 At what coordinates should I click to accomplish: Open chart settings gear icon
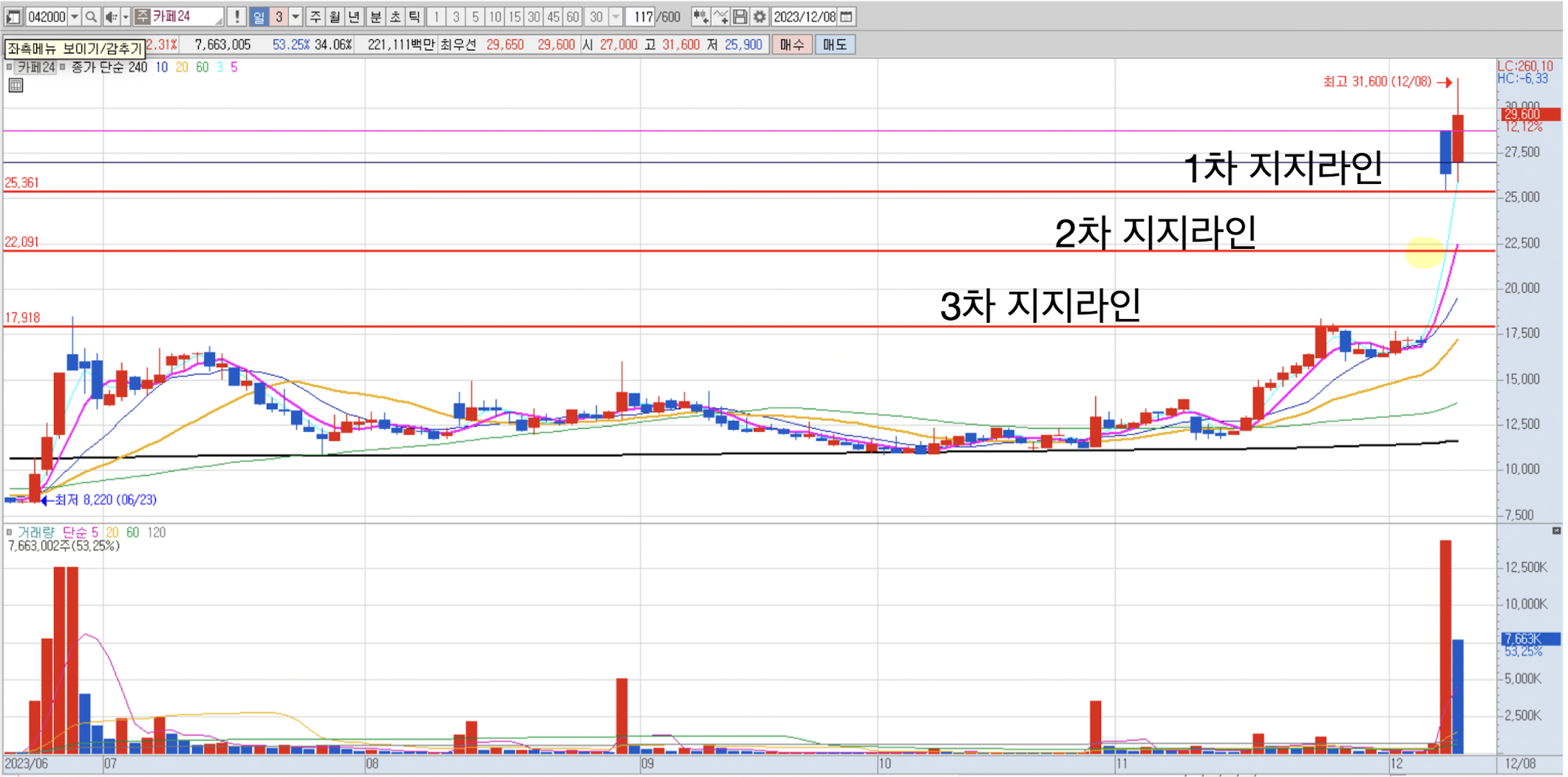pyautogui.click(x=759, y=16)
